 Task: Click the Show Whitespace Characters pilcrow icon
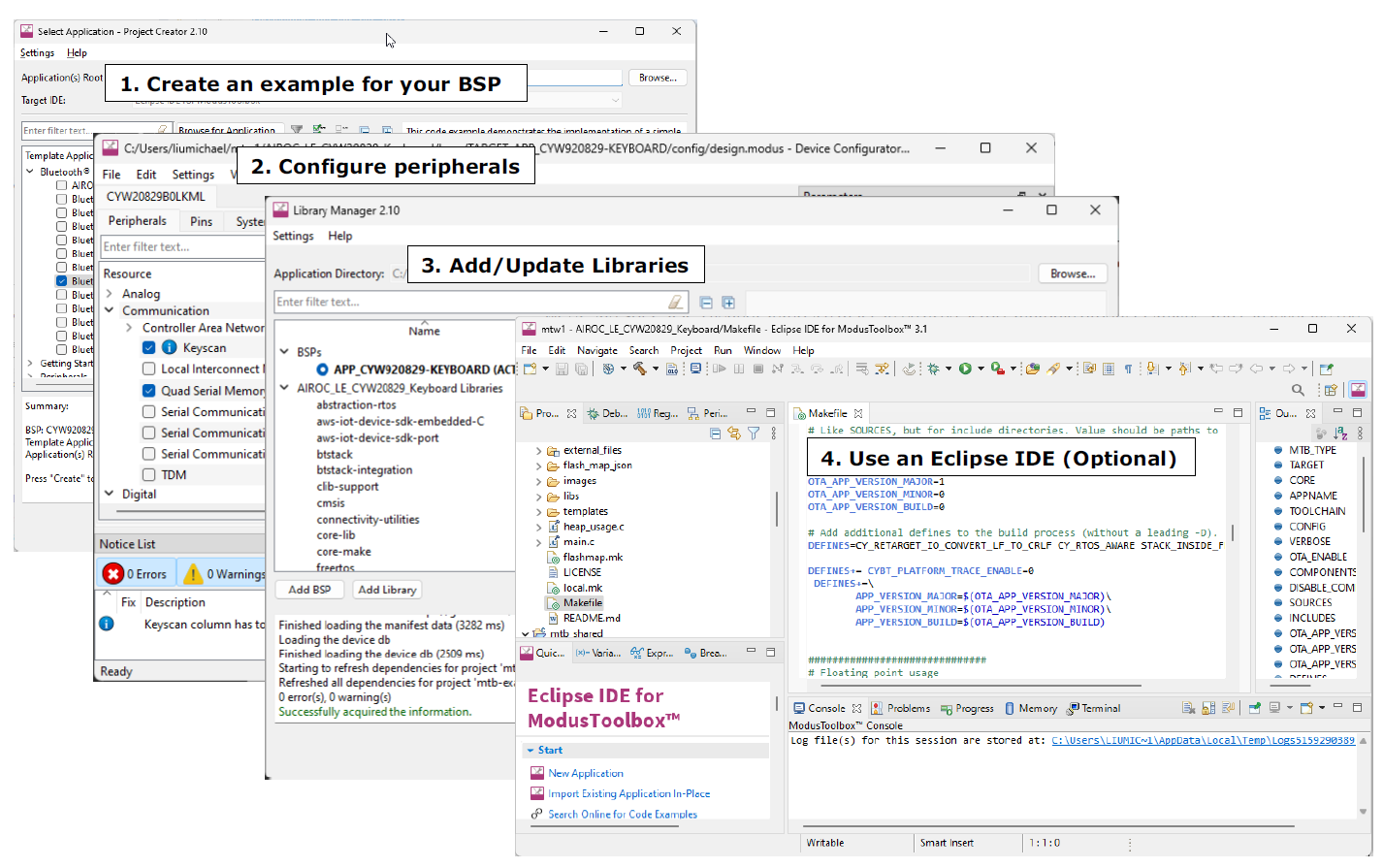[1128, 369]
